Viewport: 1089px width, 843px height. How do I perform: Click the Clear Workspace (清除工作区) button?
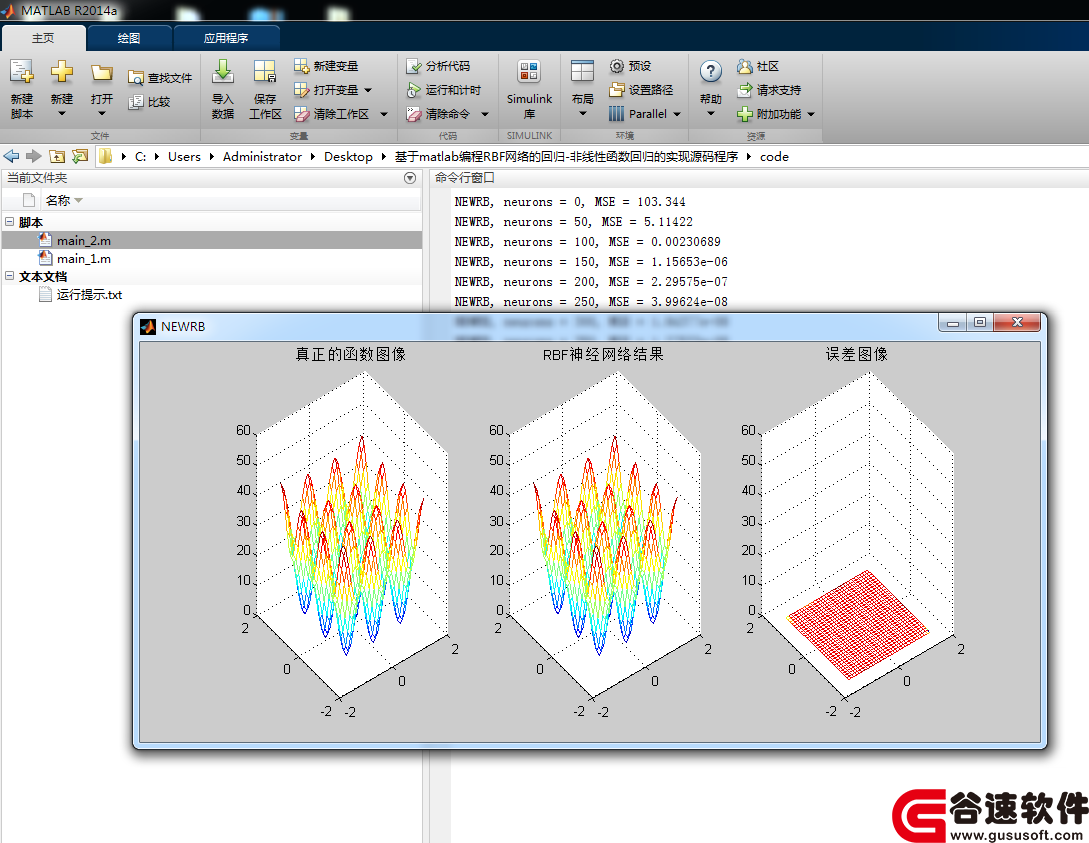click(x=332, y=114)
